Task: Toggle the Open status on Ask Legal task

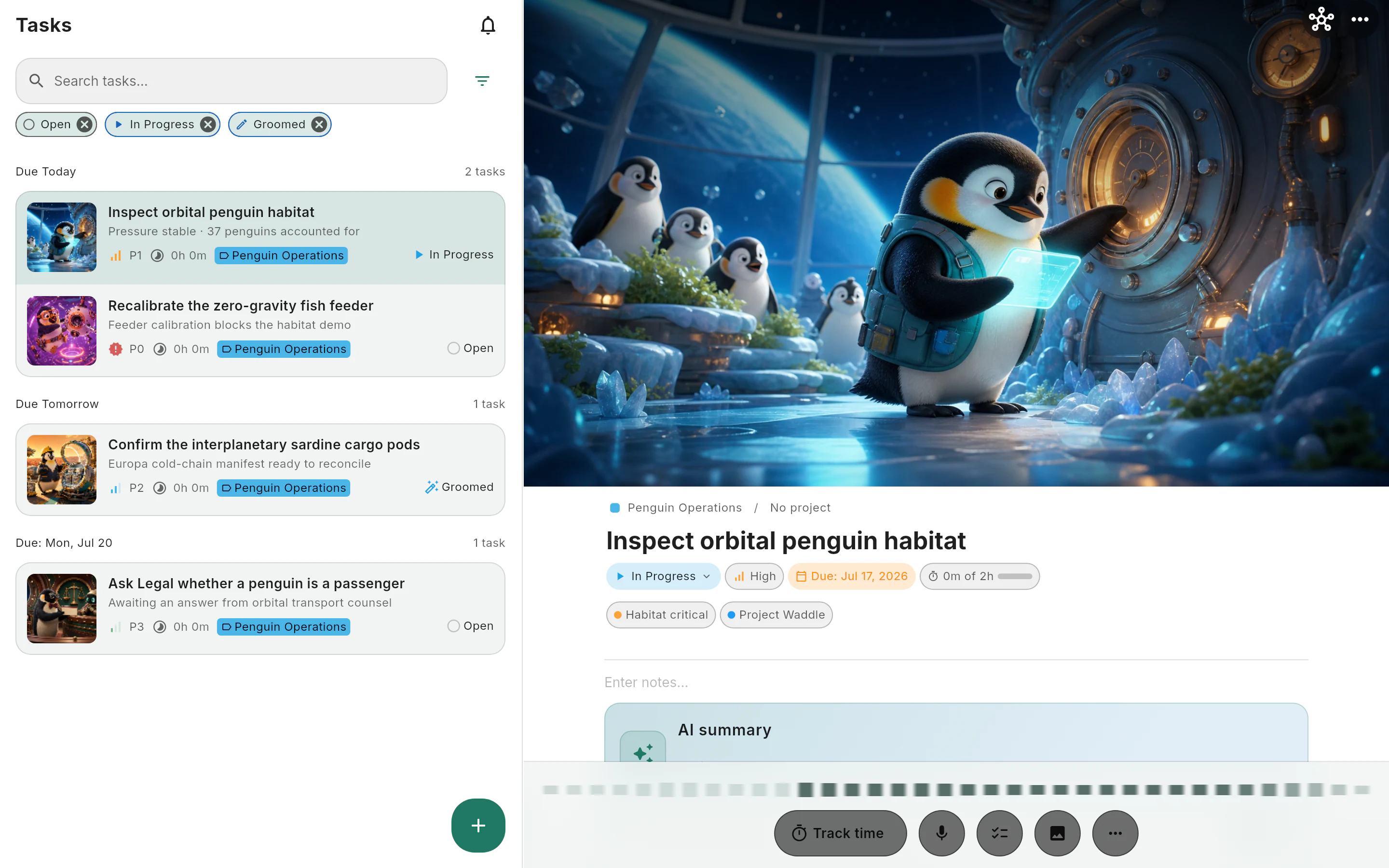Action: 470,626
